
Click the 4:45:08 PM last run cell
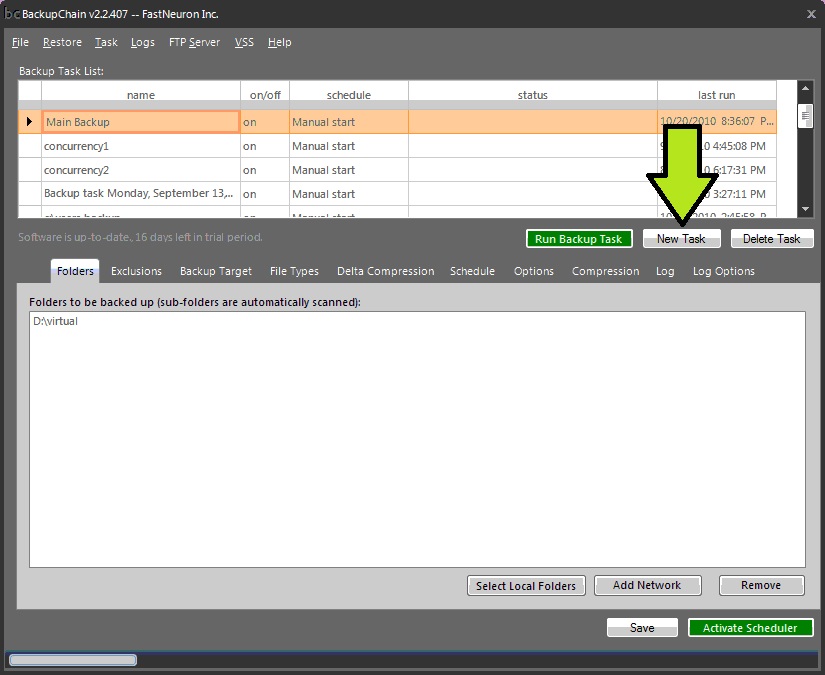pos(717,146)
